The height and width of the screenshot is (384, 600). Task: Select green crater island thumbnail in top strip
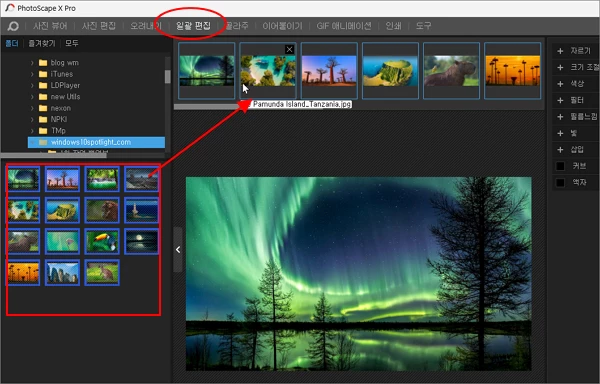click(x=390, y=71)
